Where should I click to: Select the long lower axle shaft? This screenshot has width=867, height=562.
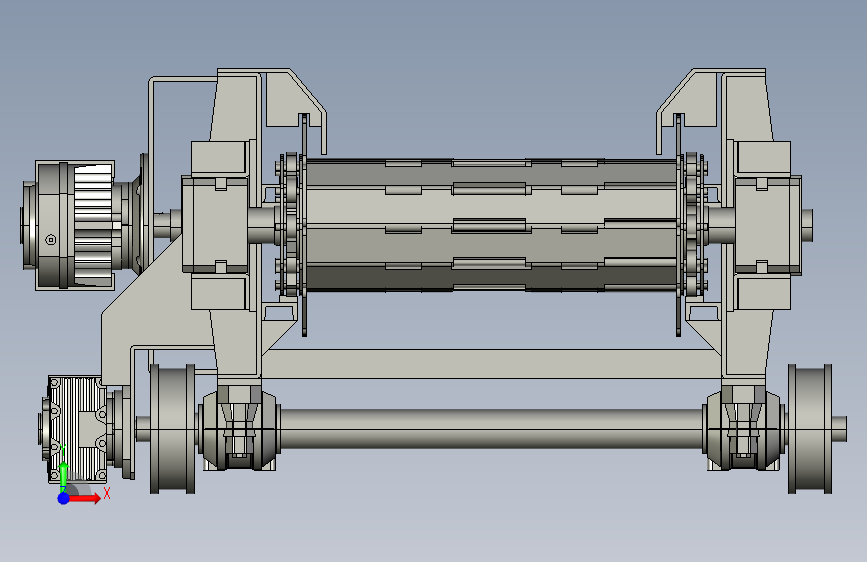pos(491,429)
